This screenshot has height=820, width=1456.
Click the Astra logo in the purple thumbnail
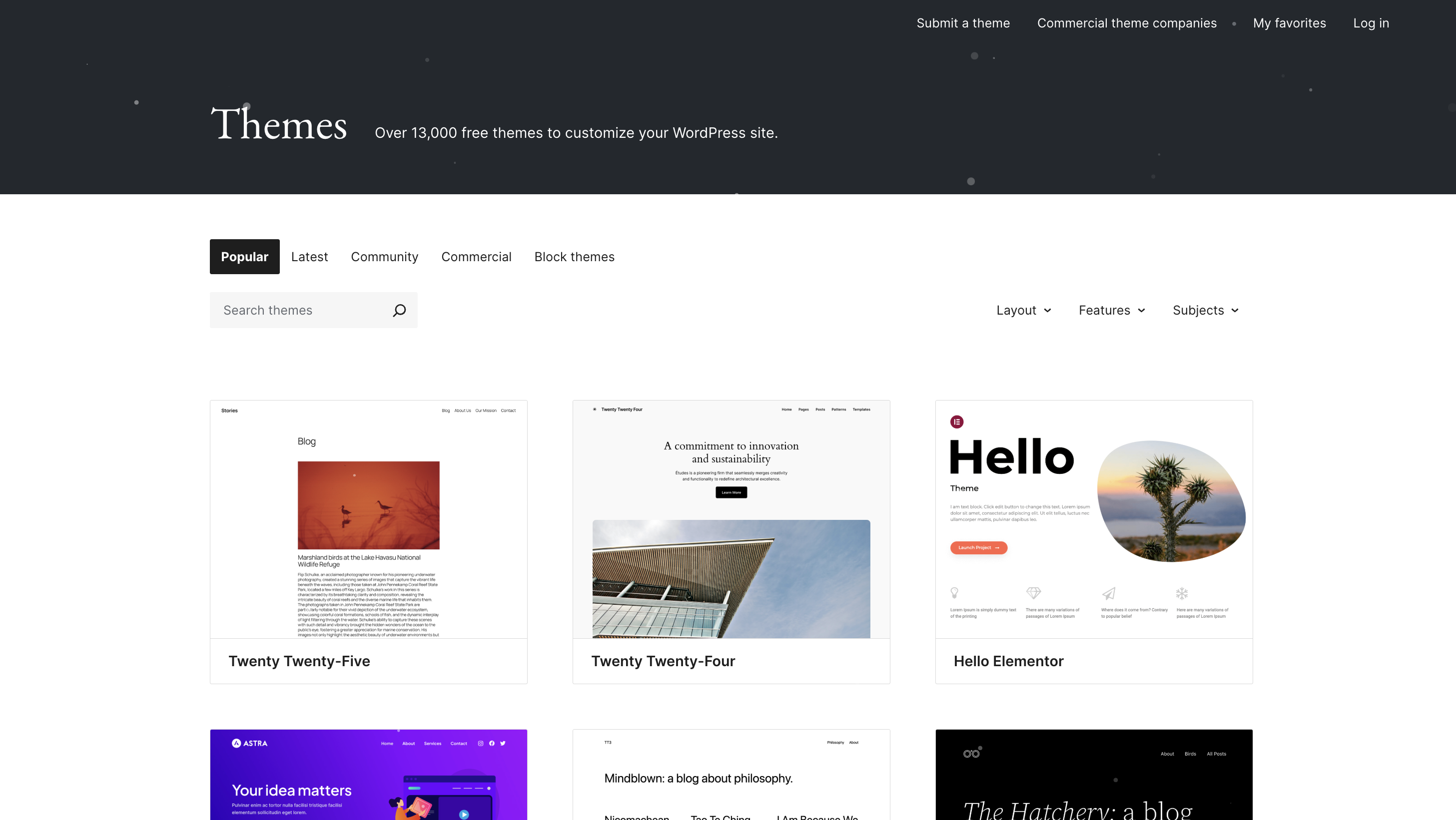pyautogui.click(x=249, y=743)
